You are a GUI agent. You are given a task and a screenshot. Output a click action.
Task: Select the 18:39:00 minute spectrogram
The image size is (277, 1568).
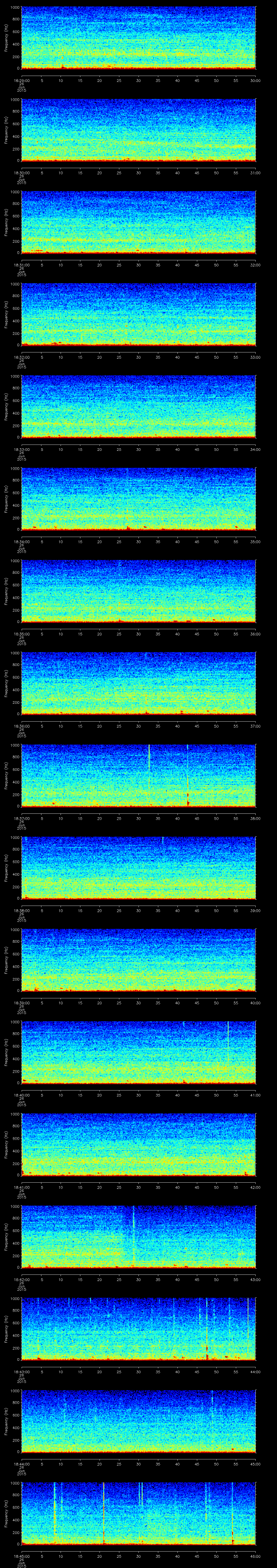pyautogui.click(x=139, y=960)
